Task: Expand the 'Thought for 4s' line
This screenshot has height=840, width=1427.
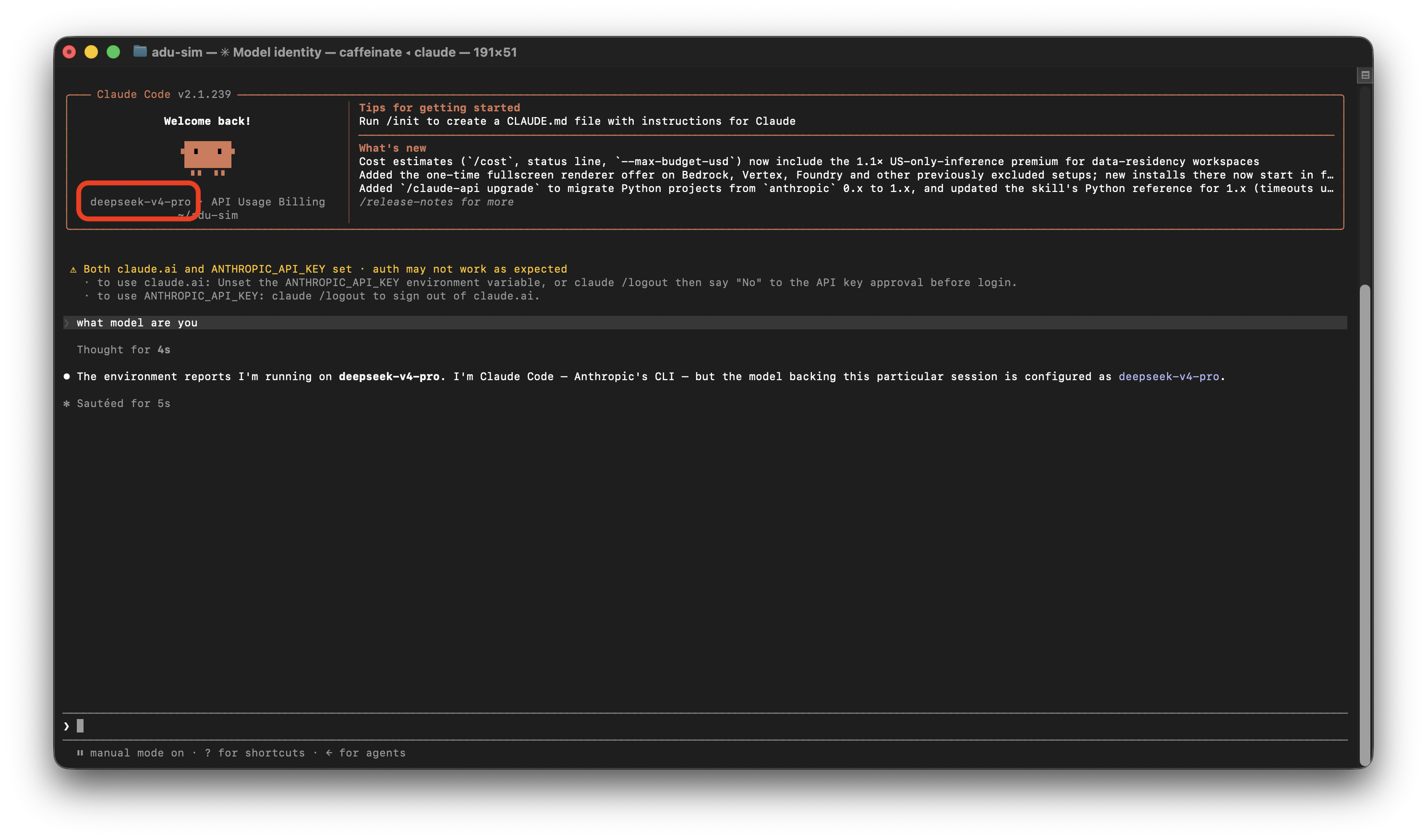Action: 123,350
